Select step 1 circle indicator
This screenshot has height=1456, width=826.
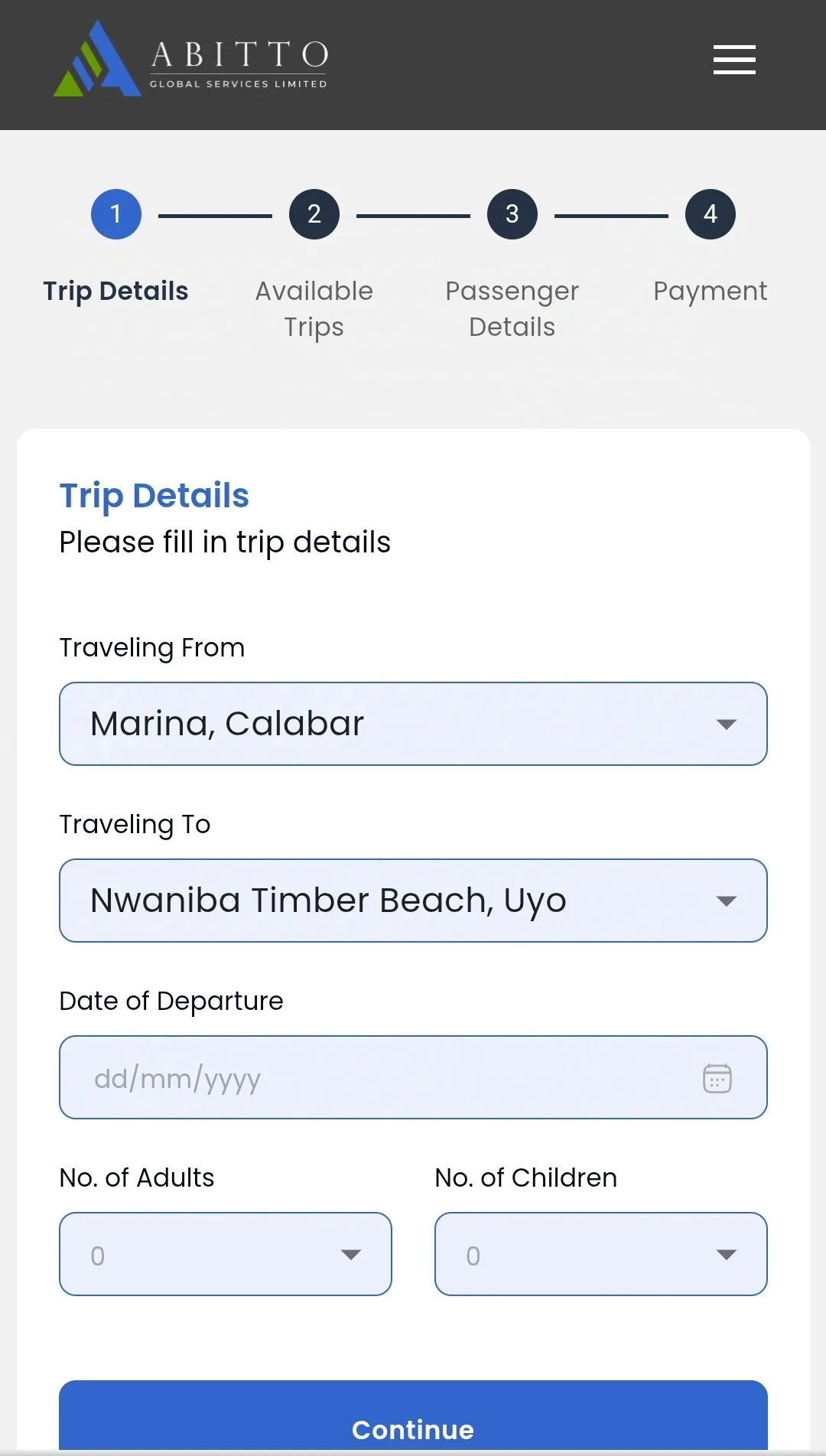[x=116, y=214]
